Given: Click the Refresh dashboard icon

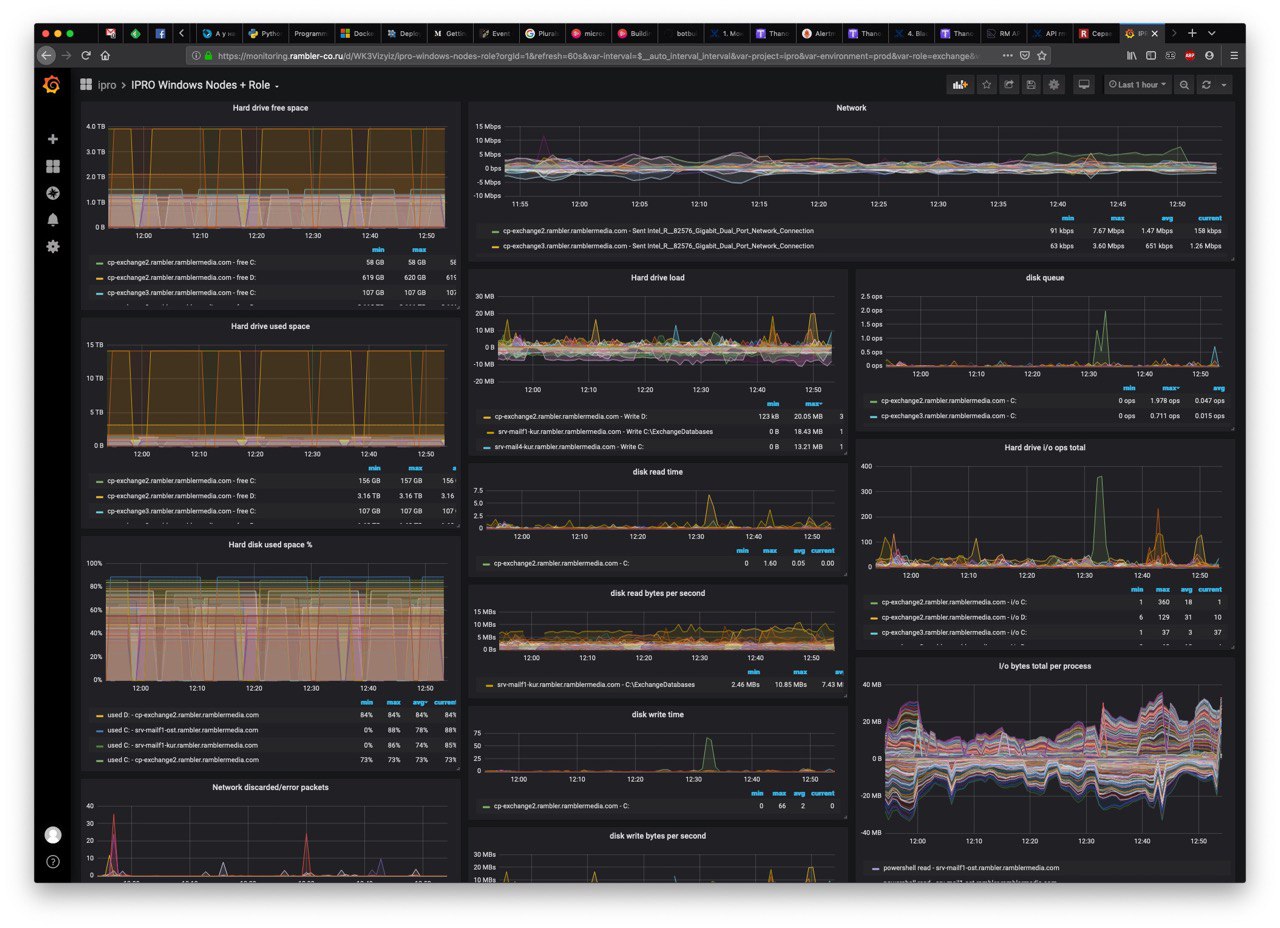Looking at the screenshot, I should click(1206, 85).
